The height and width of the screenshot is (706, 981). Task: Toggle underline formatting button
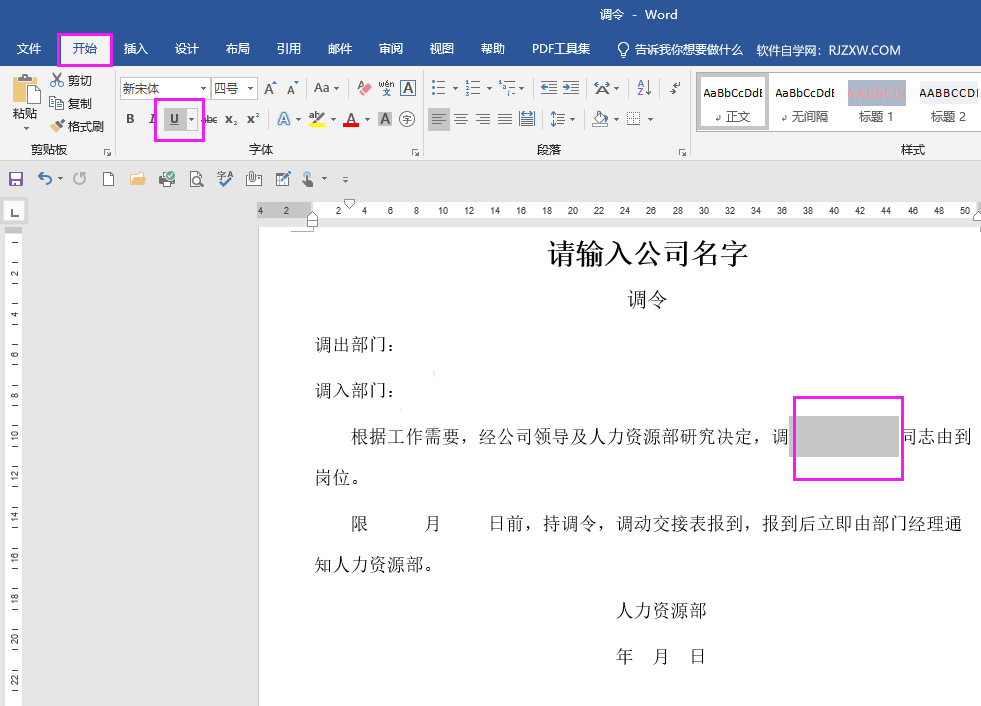[174, 120]
